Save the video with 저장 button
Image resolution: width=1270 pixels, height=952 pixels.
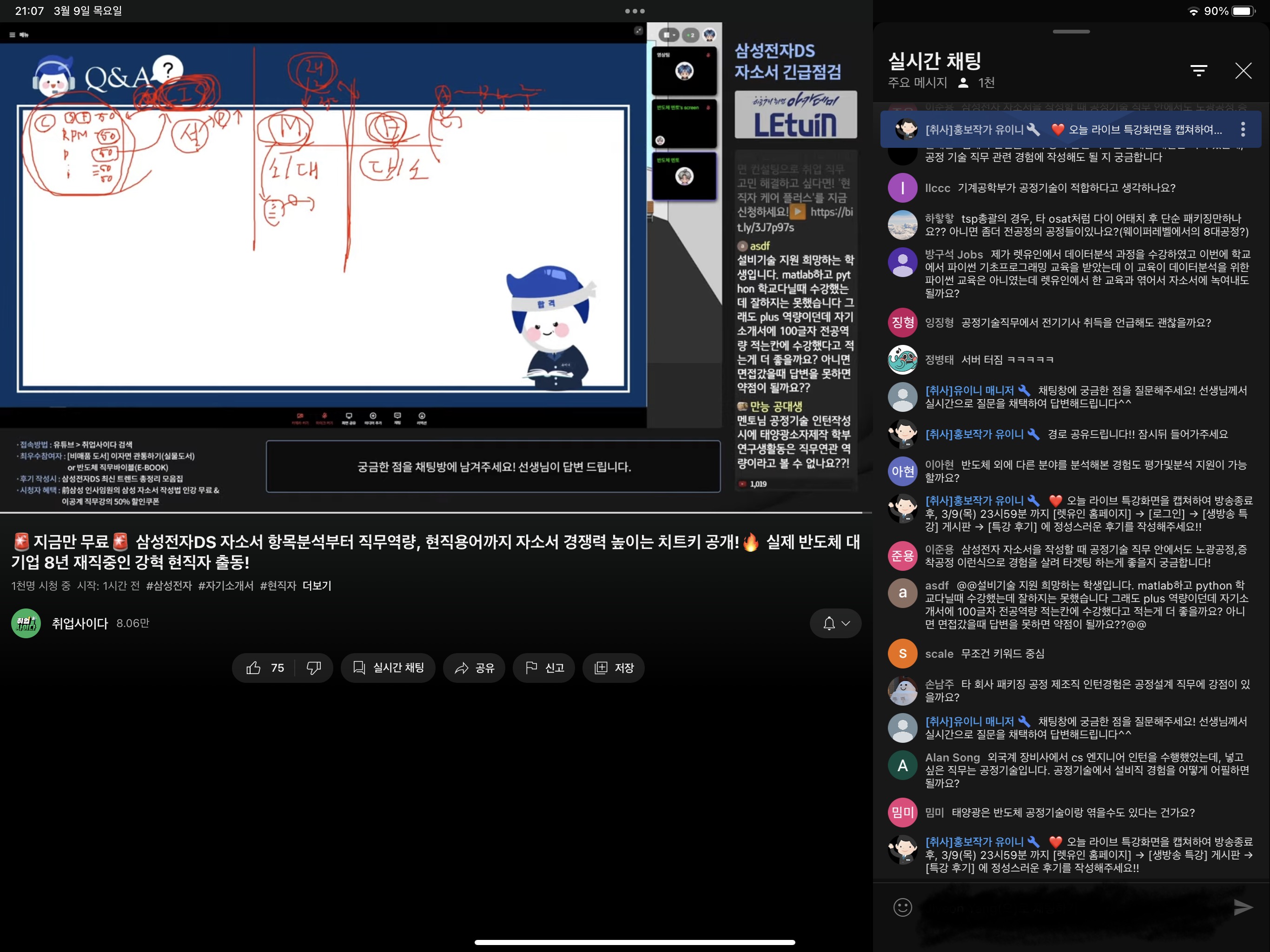(613, 667)
